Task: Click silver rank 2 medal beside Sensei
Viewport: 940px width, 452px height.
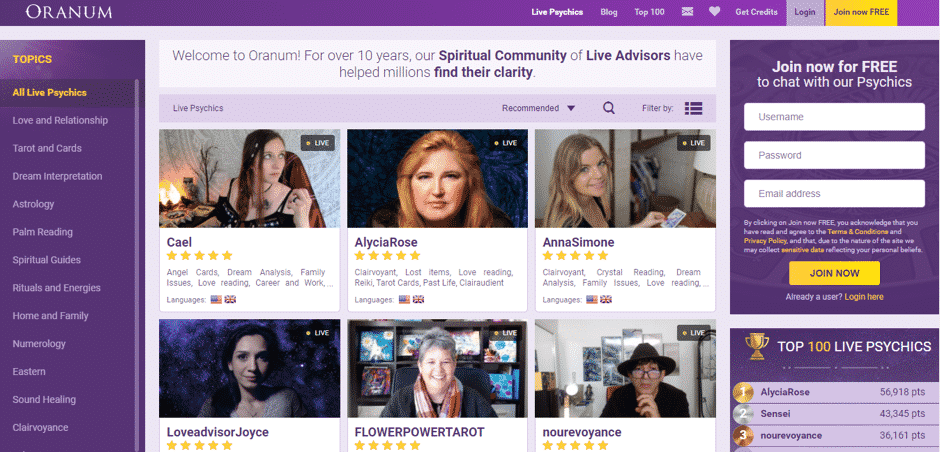Action: 743,414
